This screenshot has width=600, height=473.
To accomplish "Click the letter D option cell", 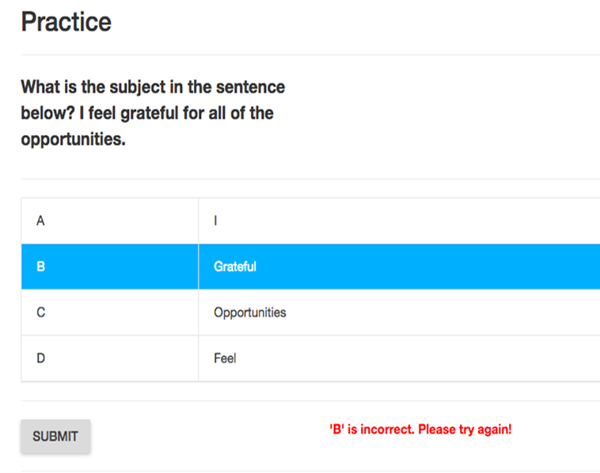I will (x=40, y=358).
